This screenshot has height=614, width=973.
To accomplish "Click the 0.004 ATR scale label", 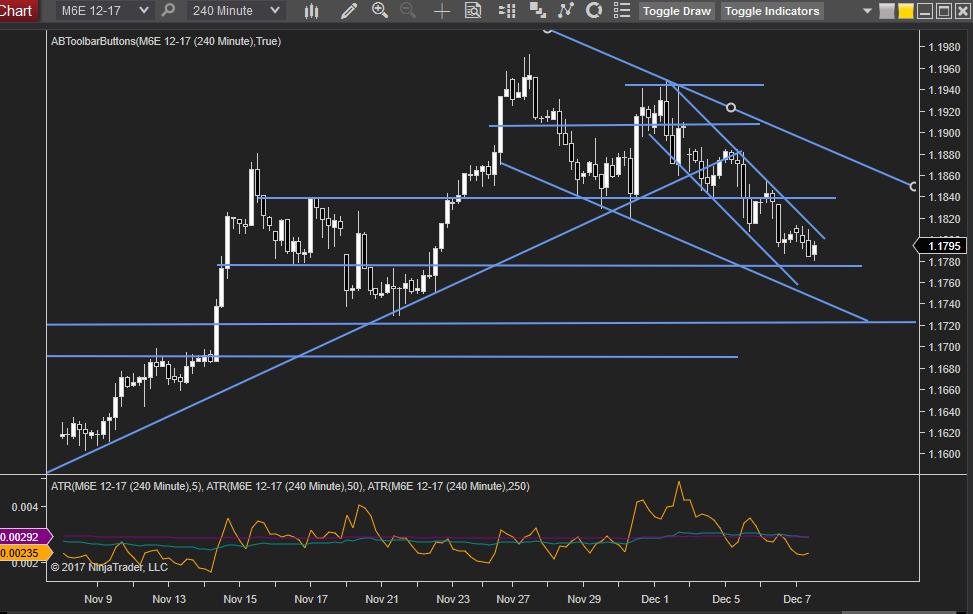I will (x=25, y=507).
